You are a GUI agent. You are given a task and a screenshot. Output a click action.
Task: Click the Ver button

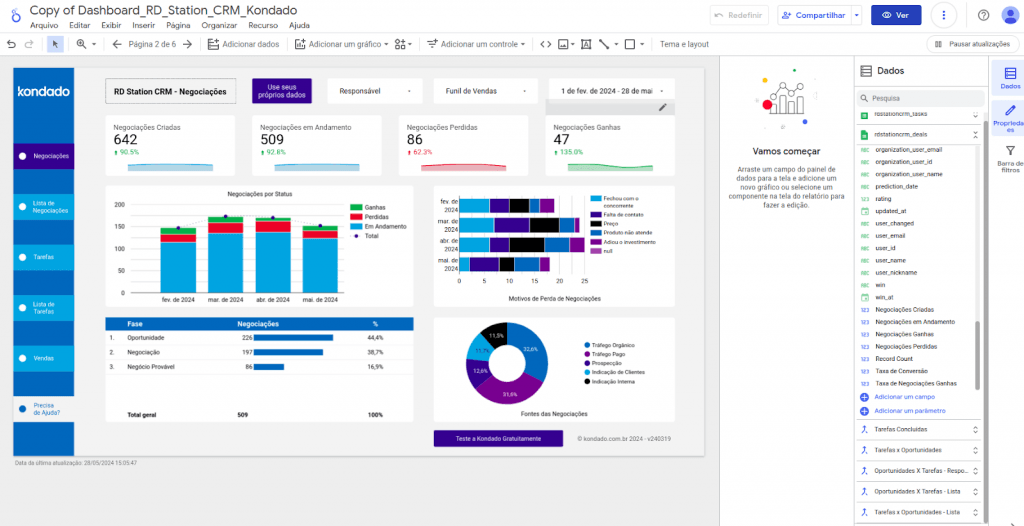[x=895, y=15]
